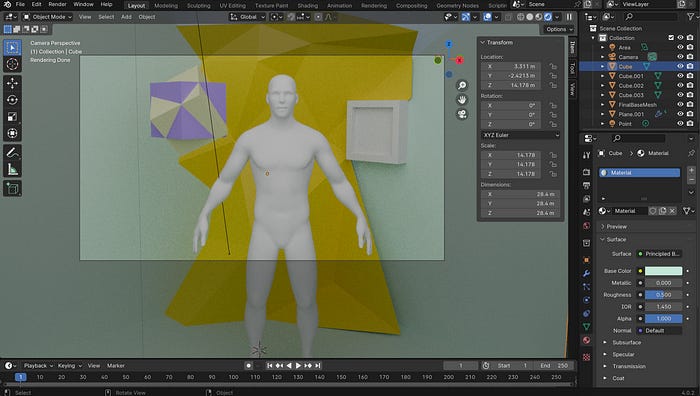Hide the Area light in viewport

pyautogui.click(x=680, y=47)
